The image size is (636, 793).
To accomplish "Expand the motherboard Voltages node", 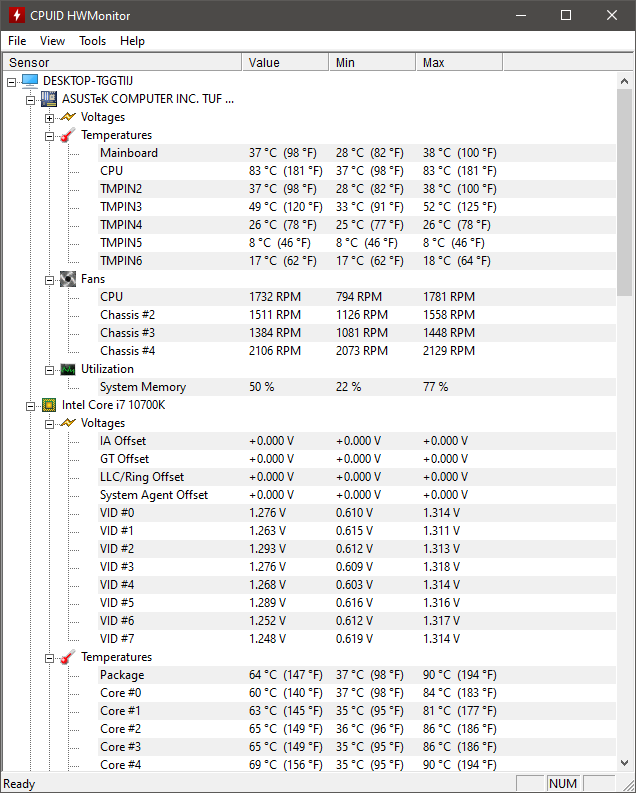I will [x=49, y=117].
